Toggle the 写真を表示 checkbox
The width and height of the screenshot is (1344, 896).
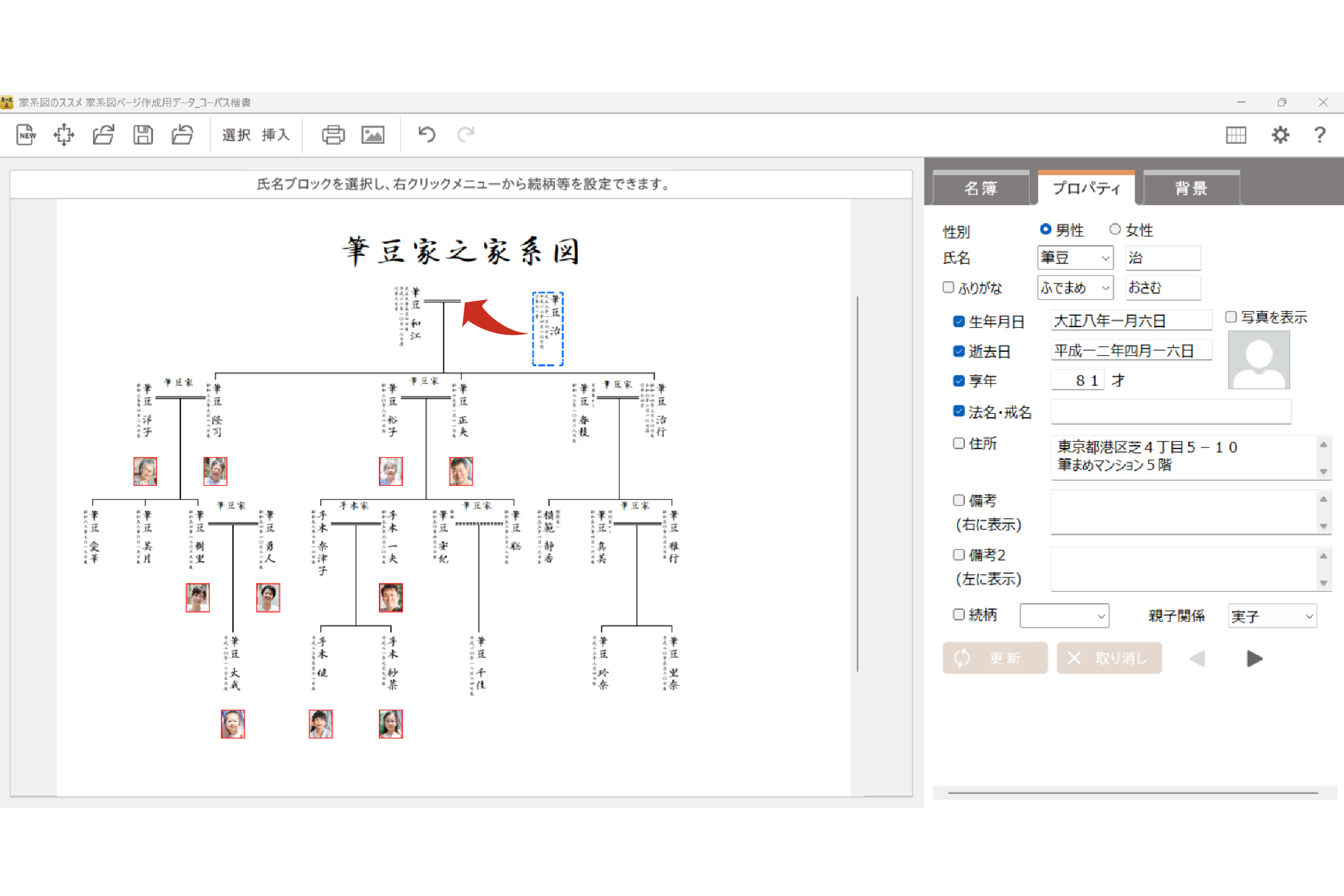[x=1231, y=316]
